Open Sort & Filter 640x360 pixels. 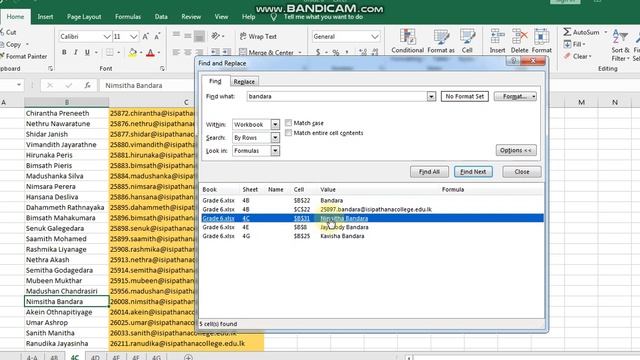[x=620, y=45]
